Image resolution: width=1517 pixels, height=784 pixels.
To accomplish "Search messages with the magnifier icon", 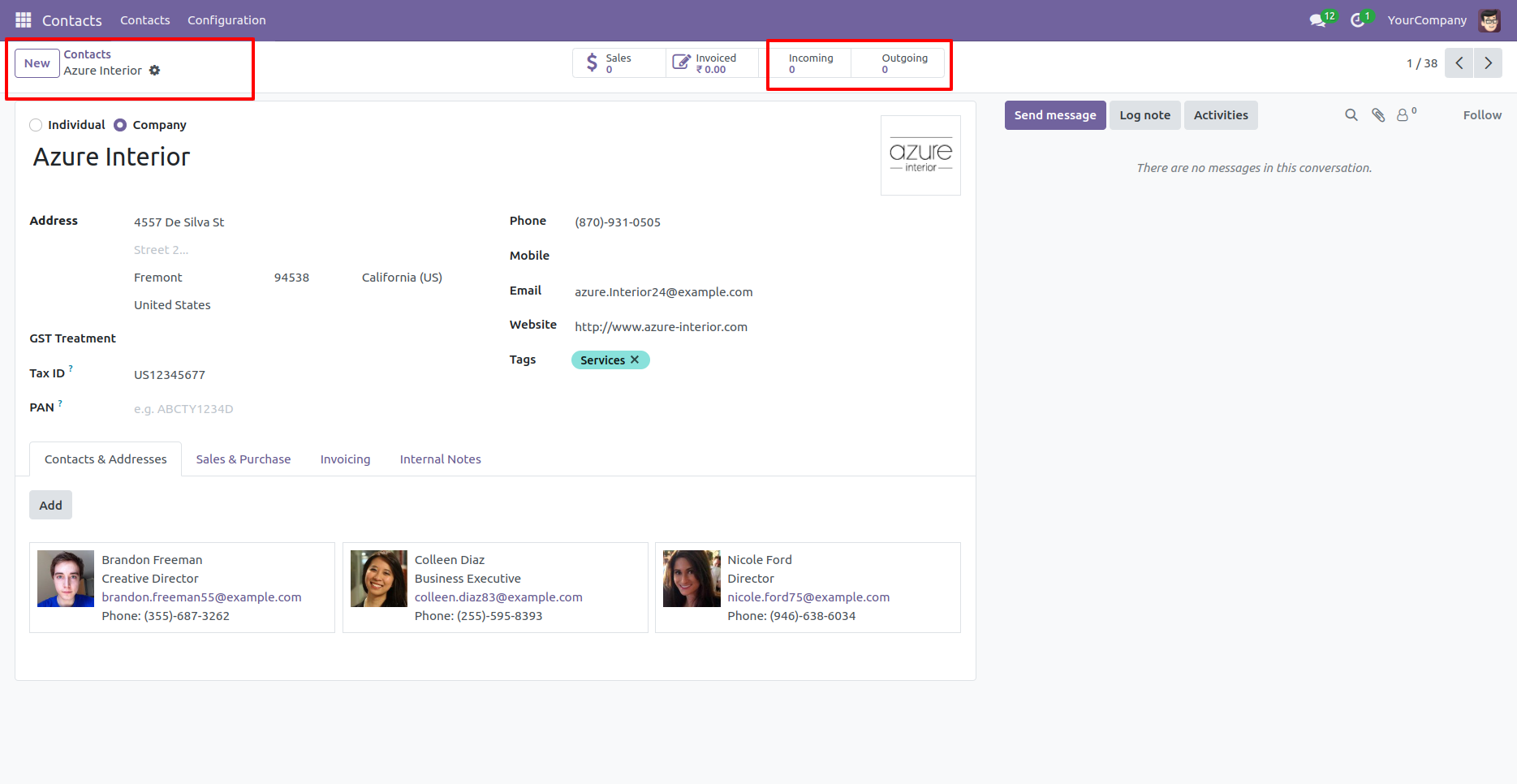I will click(x=1351, y=114).
